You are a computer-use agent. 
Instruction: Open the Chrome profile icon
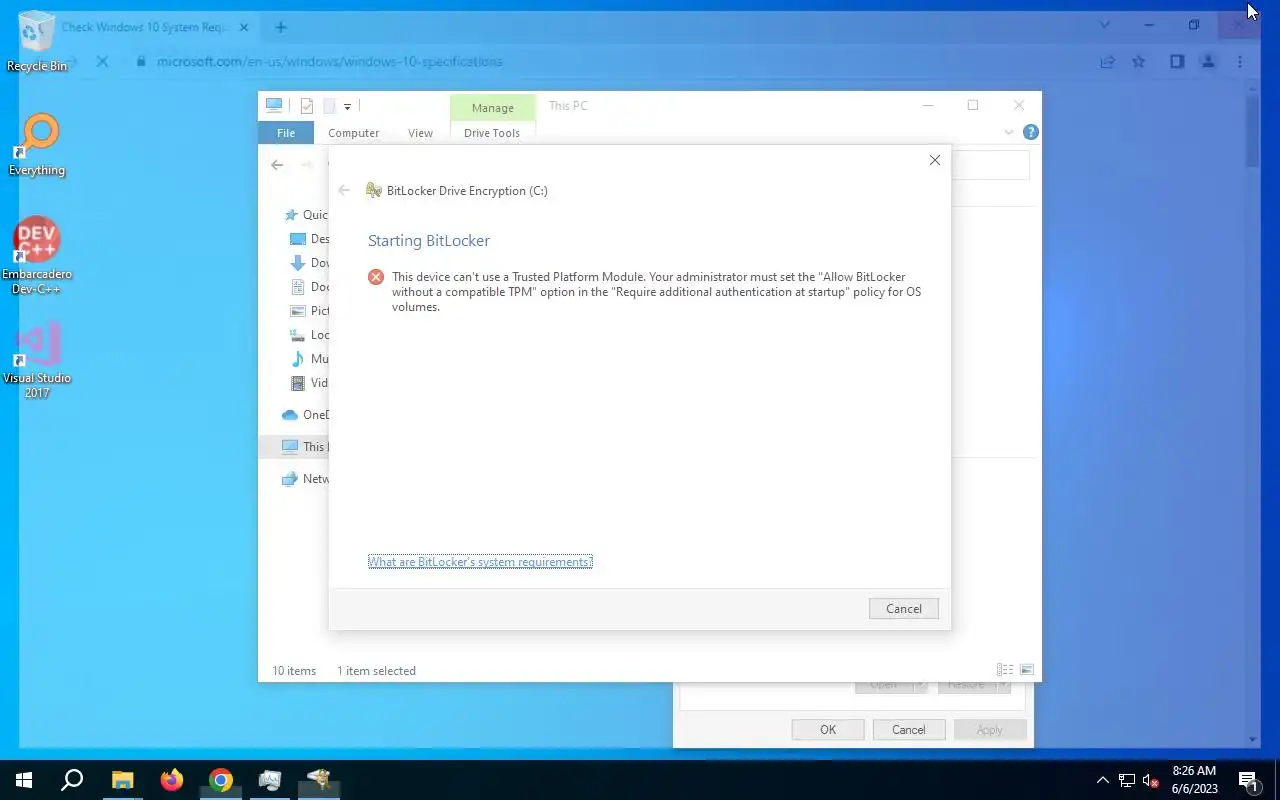1208,61
